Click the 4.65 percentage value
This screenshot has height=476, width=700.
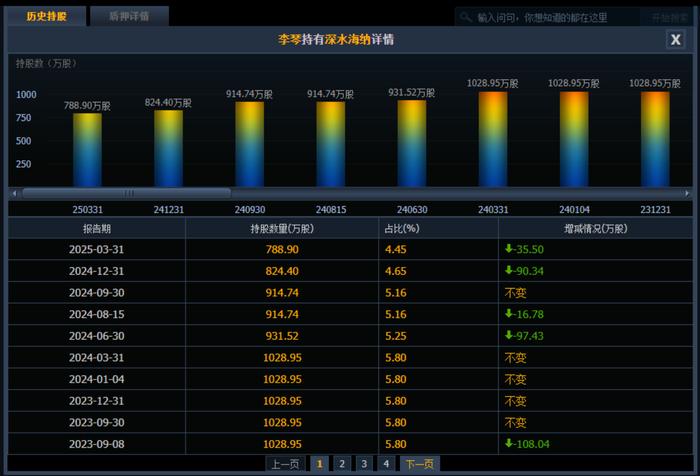click(396, 271)
